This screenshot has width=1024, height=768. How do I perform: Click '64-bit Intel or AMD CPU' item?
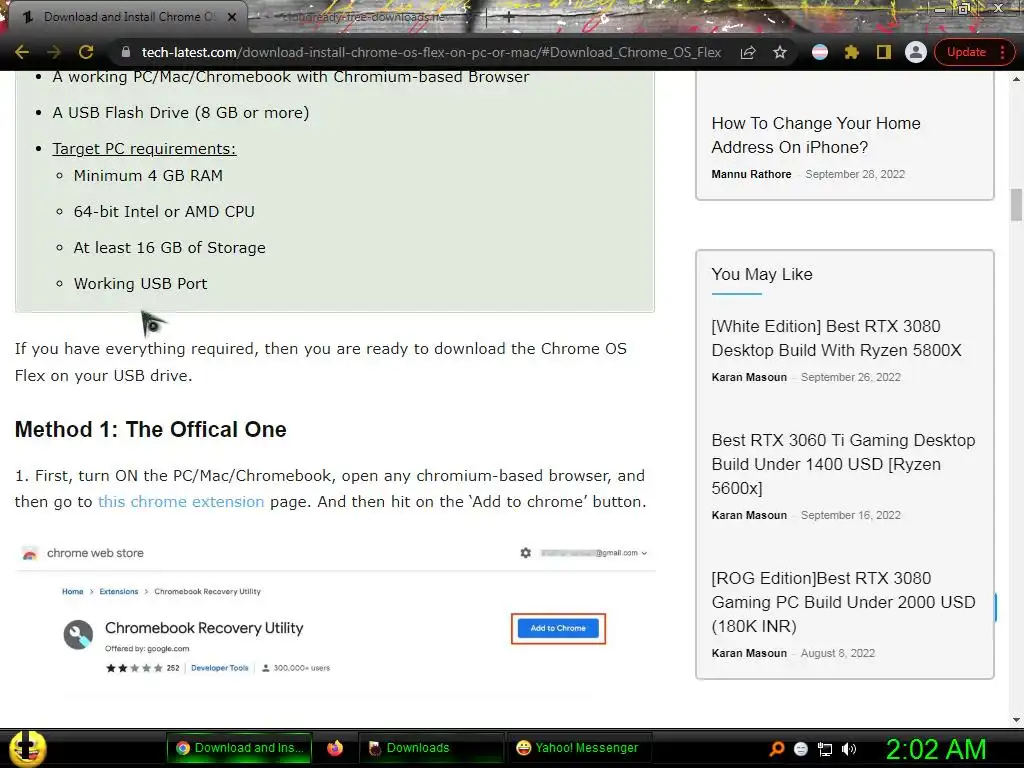pyautogui.click(x=164, y=212)
